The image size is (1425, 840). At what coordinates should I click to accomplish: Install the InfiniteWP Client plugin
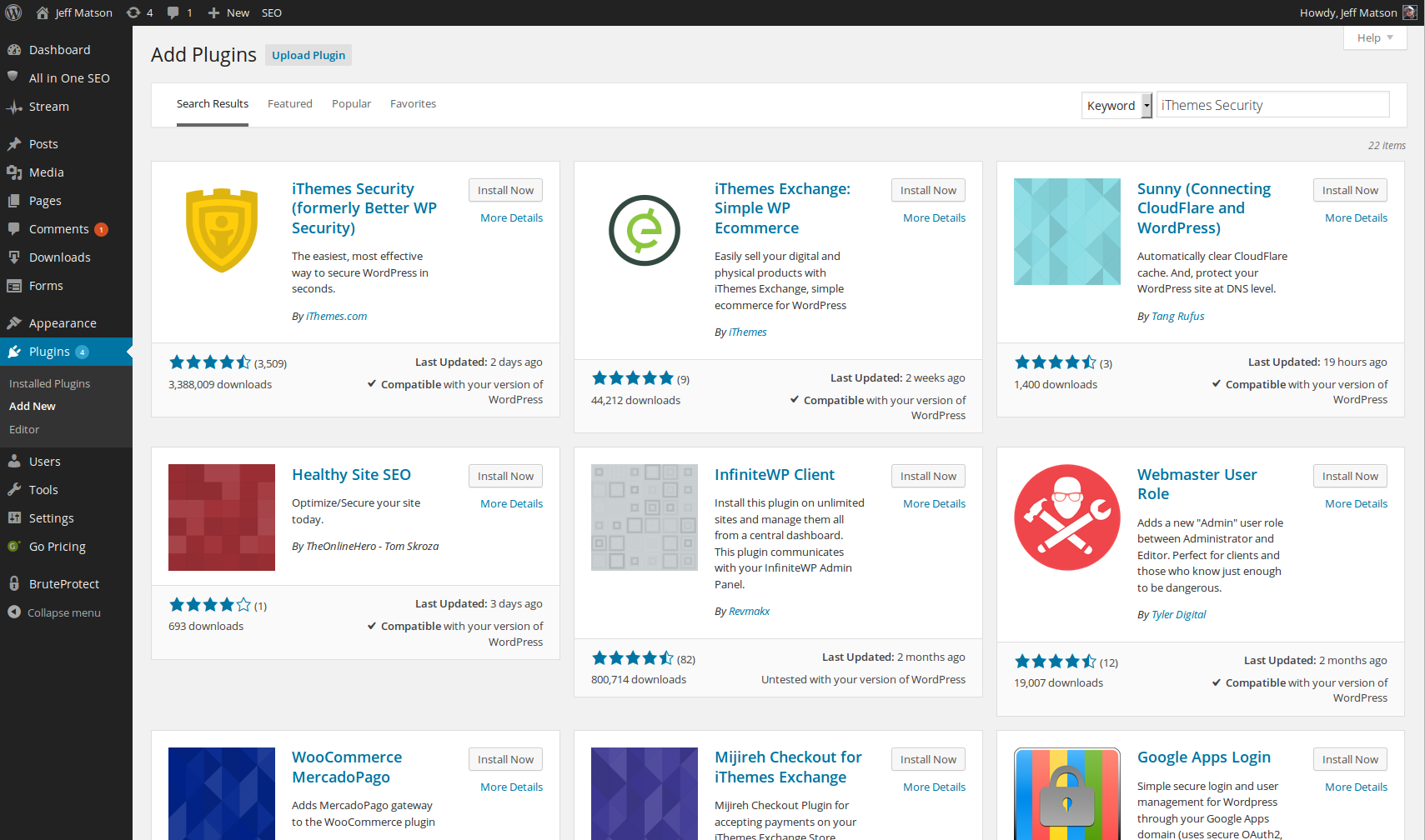tap(928, 476)
